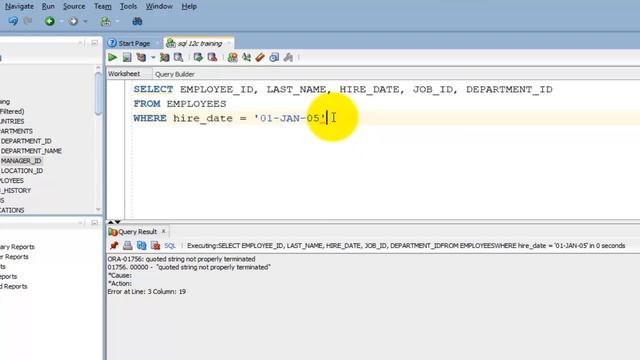
Task: Click the scroll-down arrow in Connections panel
Action: pos(98,209)
